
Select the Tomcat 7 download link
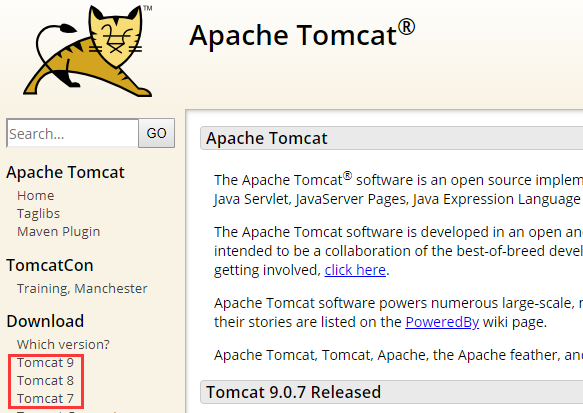45,399
